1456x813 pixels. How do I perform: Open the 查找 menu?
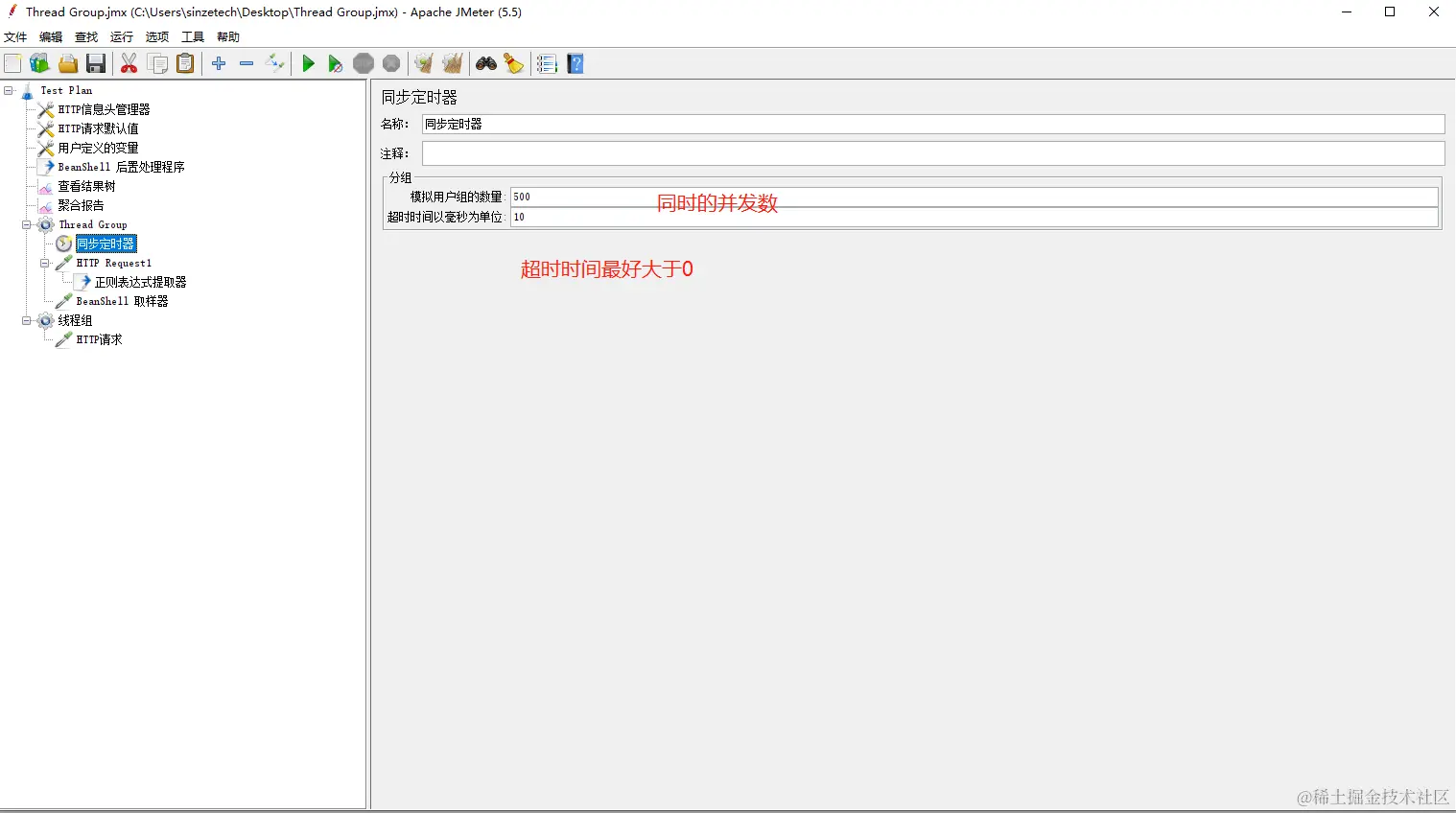coord(86,37)
